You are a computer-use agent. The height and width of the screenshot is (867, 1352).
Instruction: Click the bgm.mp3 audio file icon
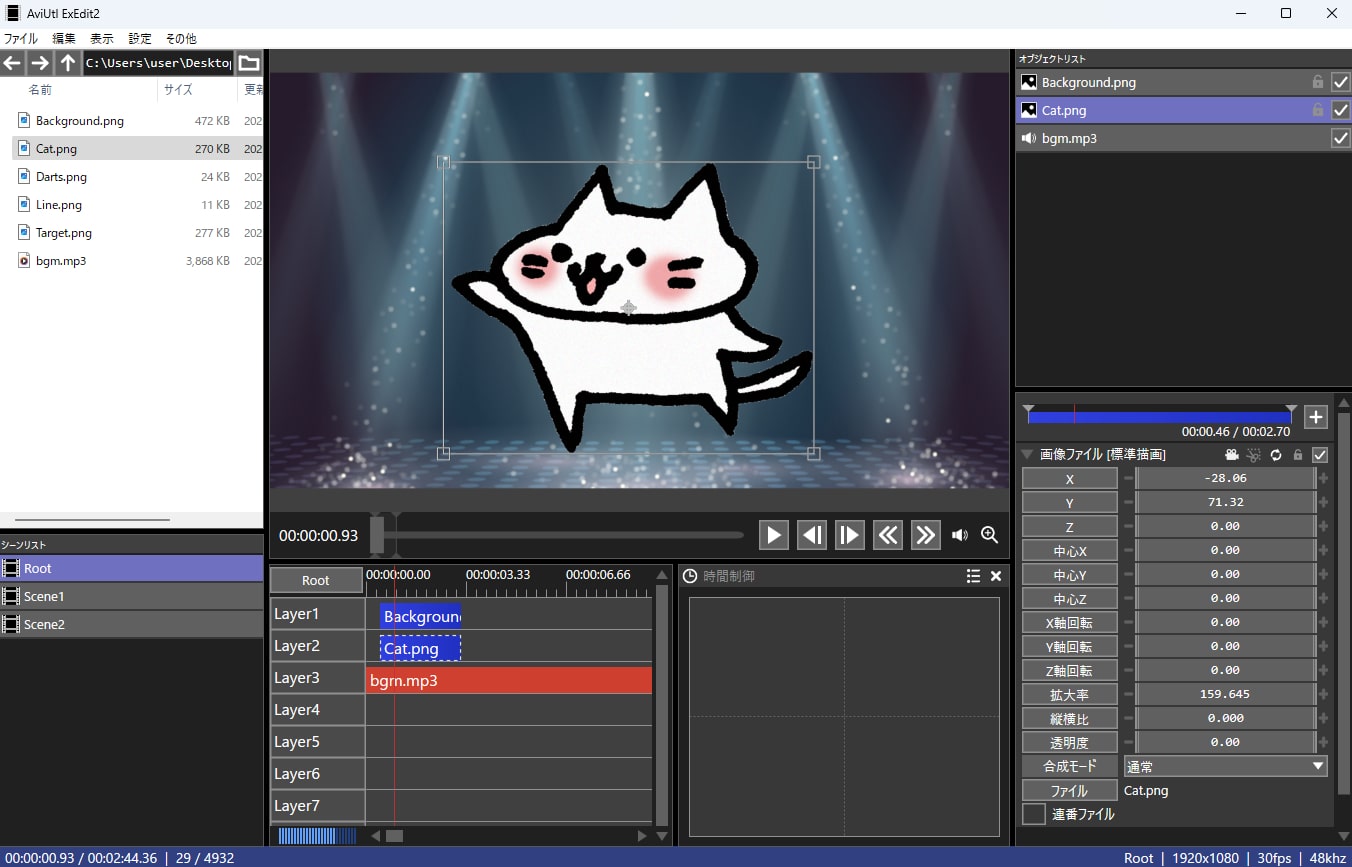[25, 261]
